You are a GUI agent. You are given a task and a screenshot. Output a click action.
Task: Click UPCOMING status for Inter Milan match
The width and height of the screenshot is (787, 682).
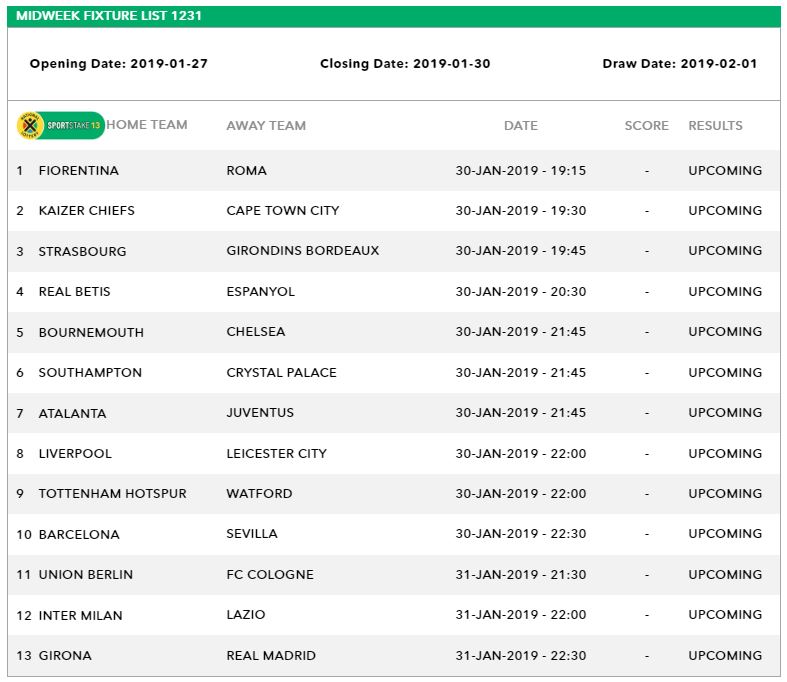pos(724,615)
